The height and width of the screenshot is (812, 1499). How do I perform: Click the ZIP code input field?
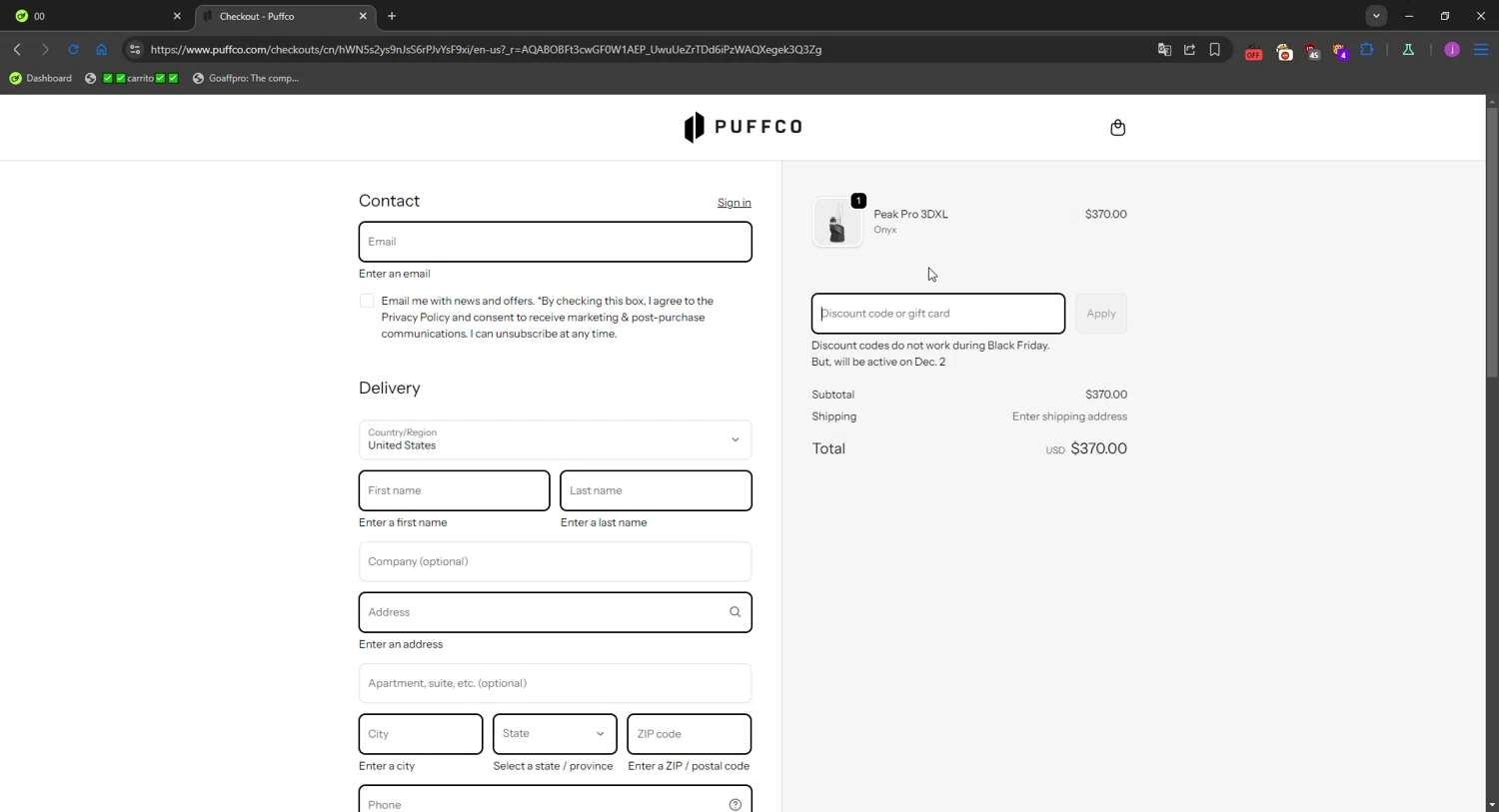pyautogui.click(x=689, y=734)
